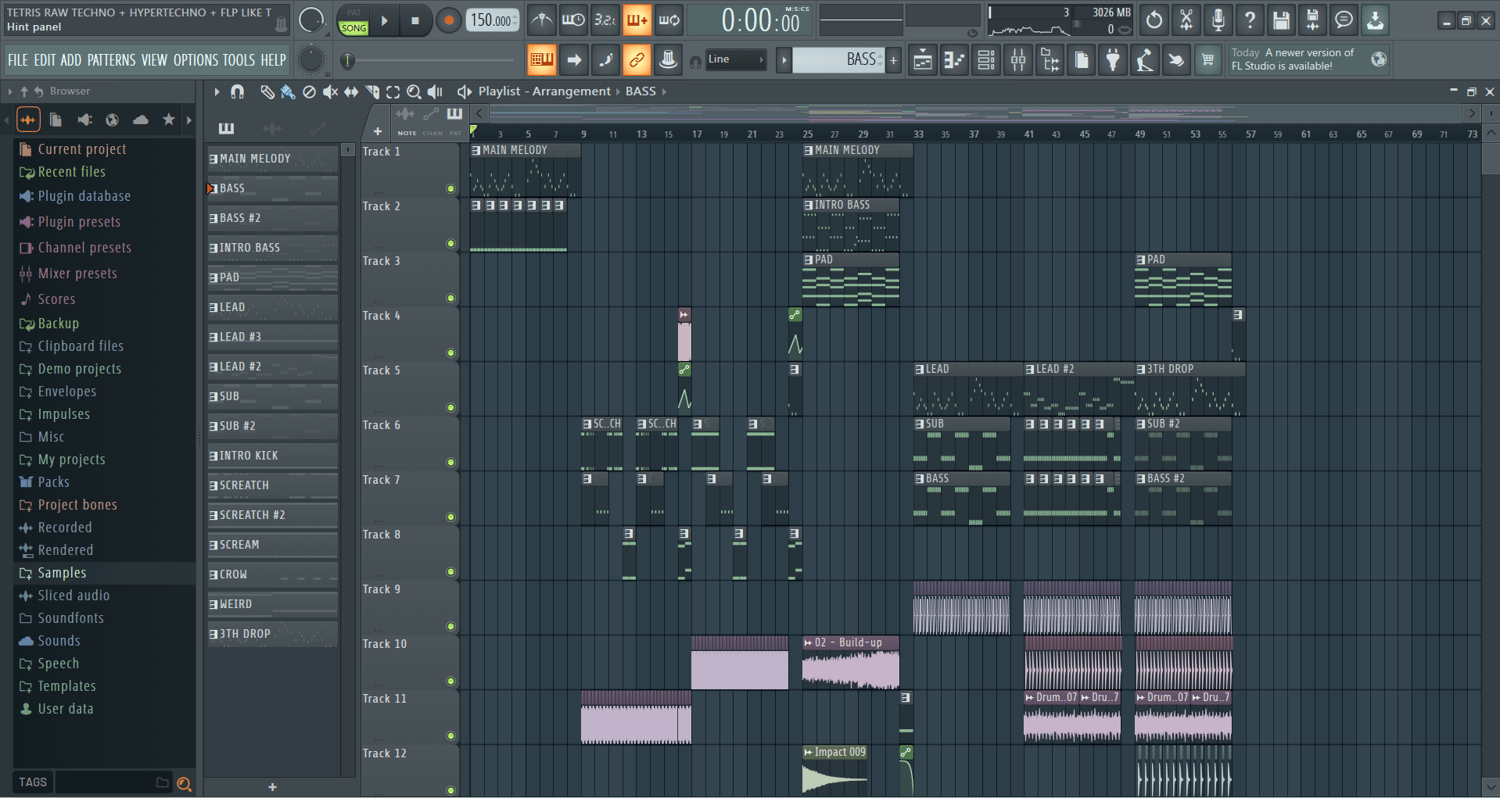Switch PAT/SONG mode toggle
Image resolution: width=1500 pixels, height=798 pixels.
coord(354,21)
